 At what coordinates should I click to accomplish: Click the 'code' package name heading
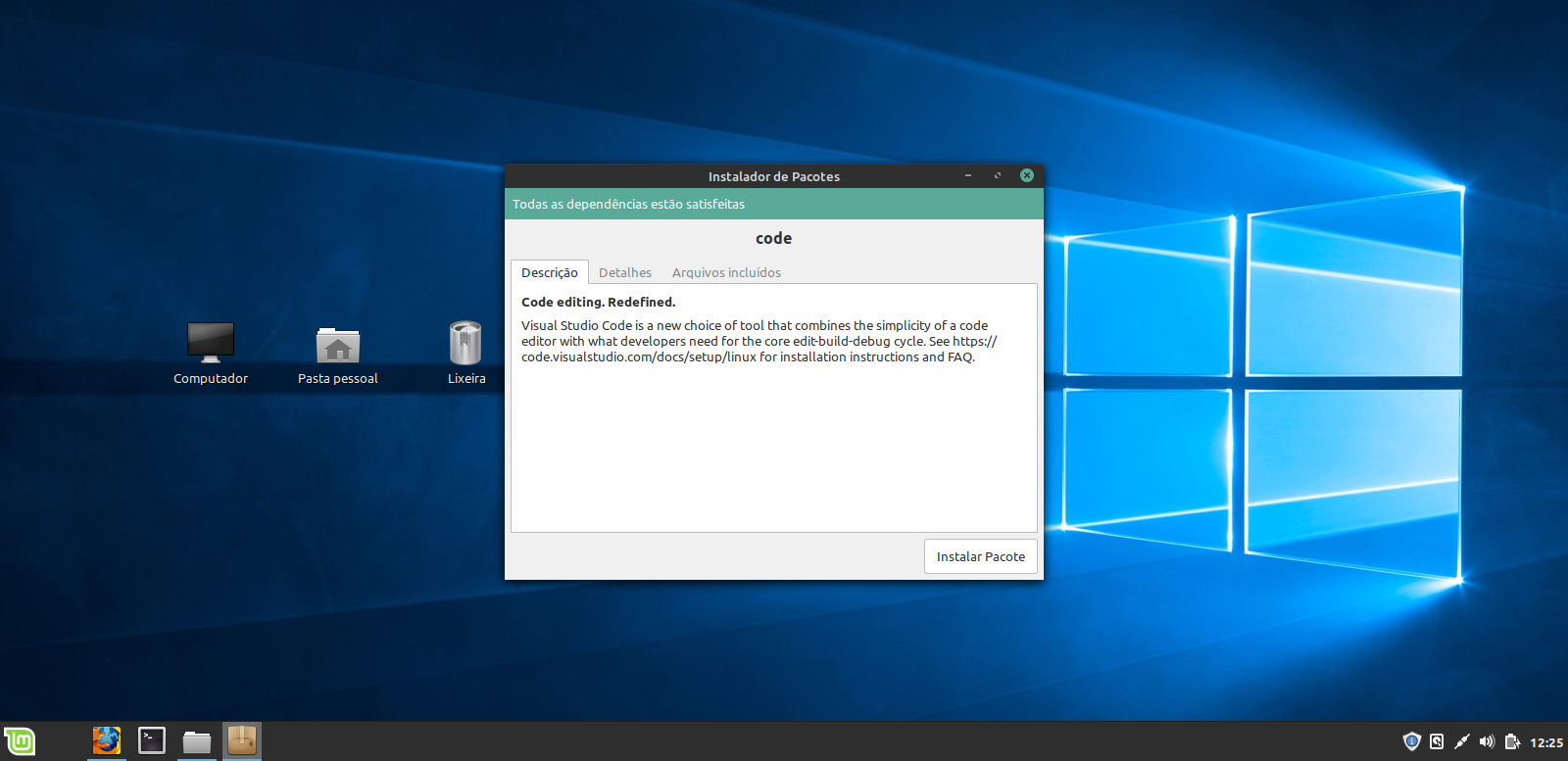click(773, 238)
